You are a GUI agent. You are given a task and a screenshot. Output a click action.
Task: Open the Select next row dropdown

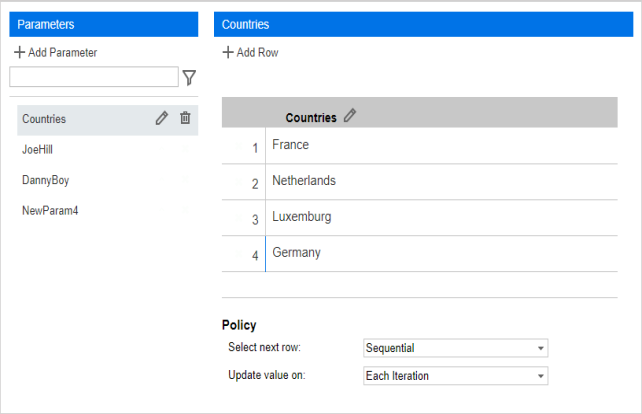tap(455, 348)
